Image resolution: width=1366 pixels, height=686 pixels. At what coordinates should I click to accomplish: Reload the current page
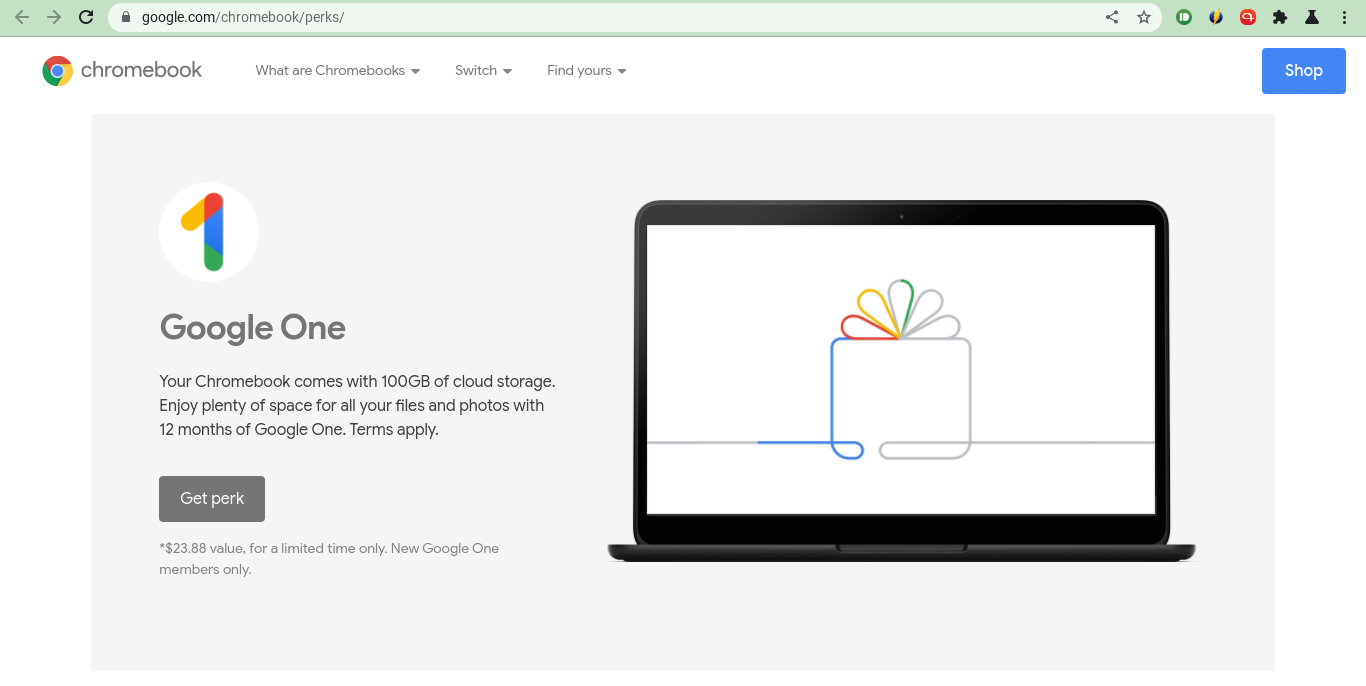click(x=86, y=17)
